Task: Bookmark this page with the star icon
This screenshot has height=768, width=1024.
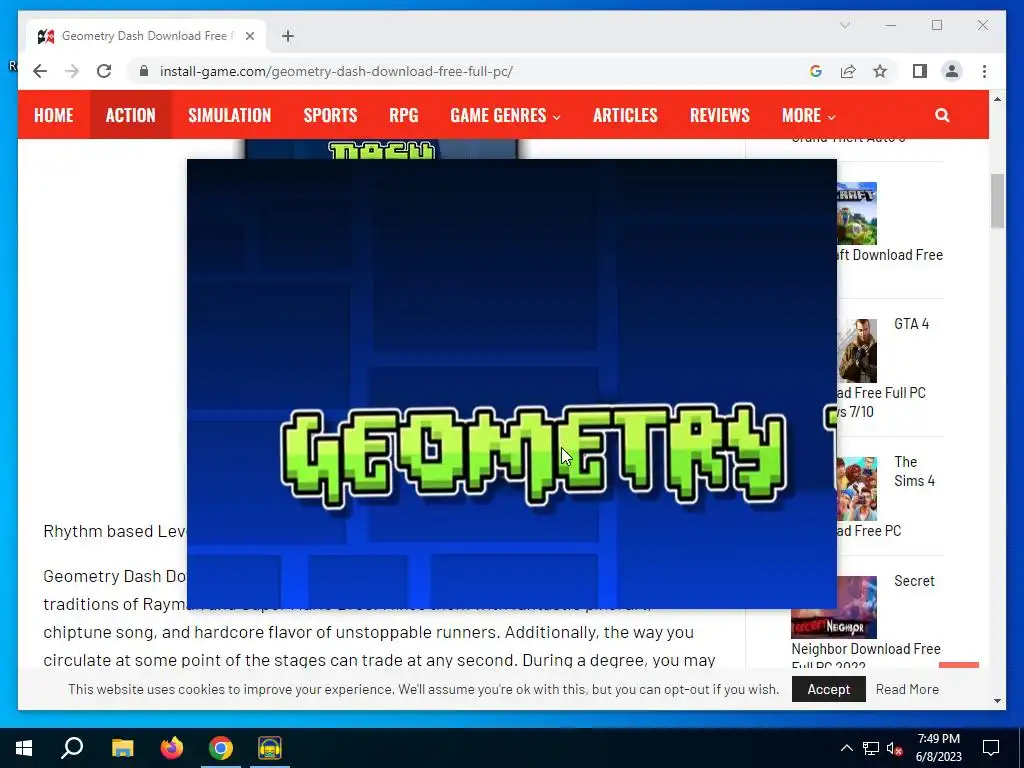Action: 880,71
